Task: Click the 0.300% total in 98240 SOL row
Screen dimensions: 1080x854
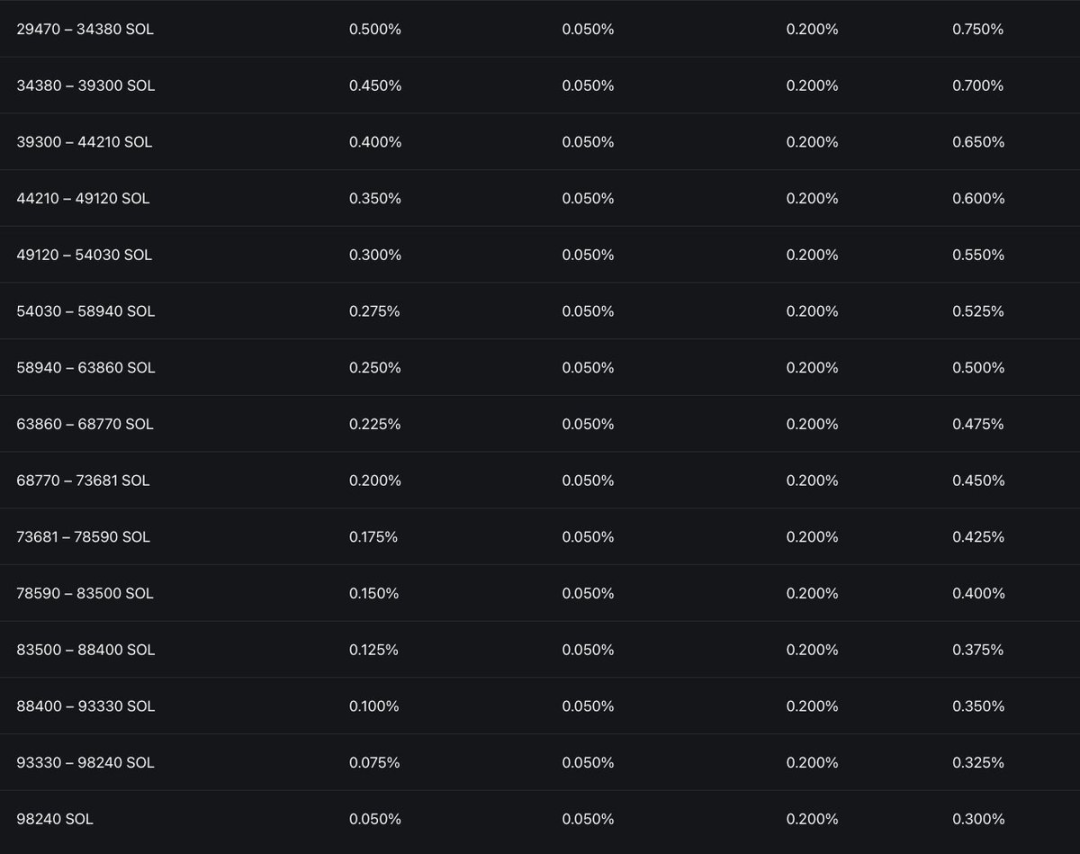Action: 978,819
